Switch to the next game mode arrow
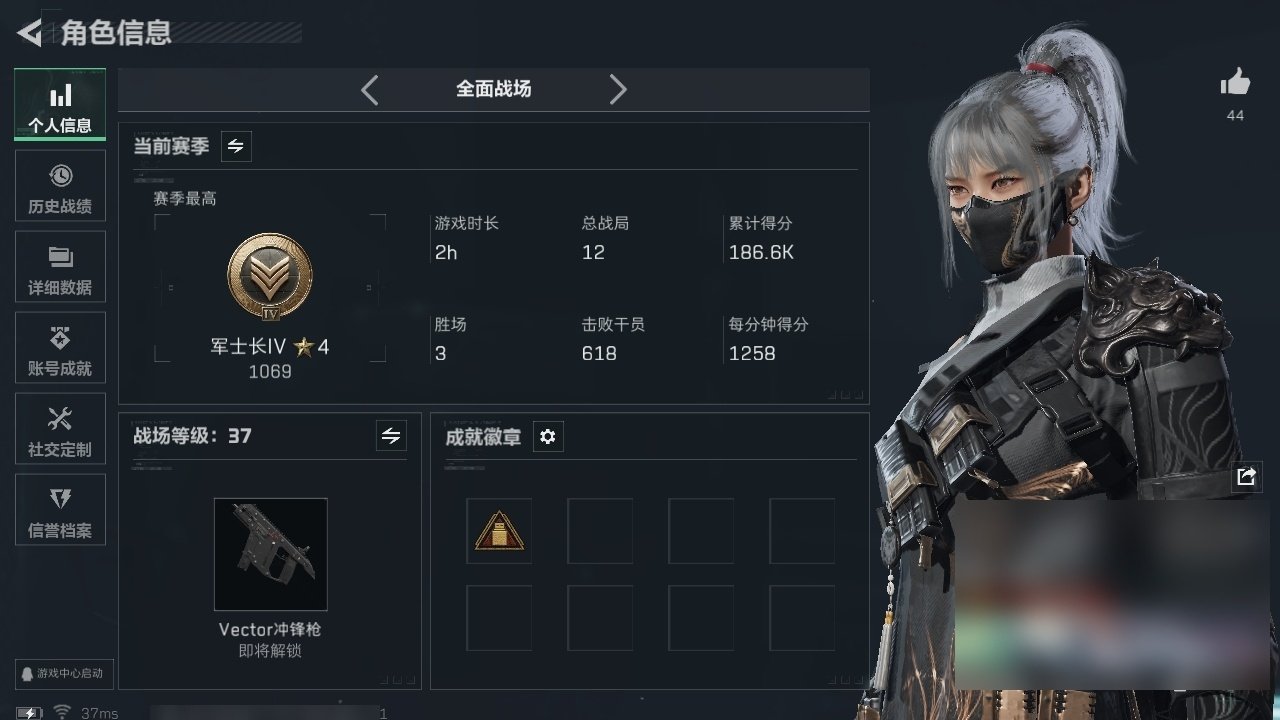Screen dimensions: 1280x720 coord(618,90)
